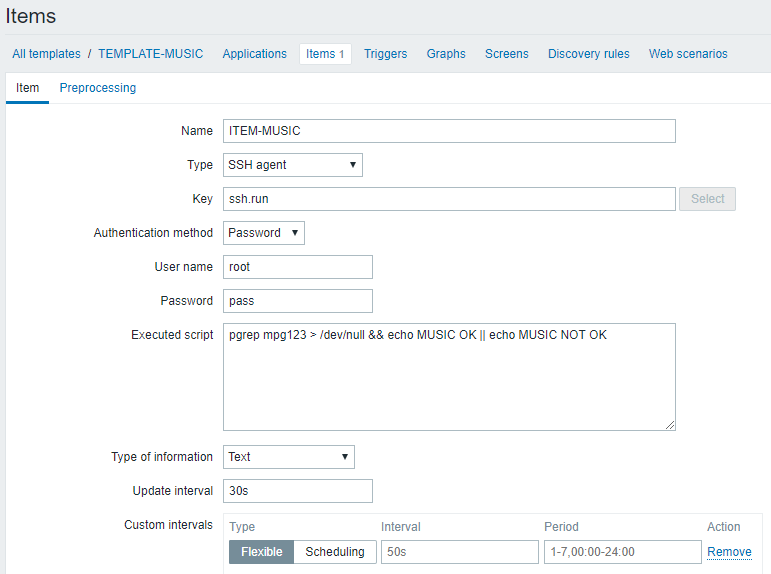
Task: Click the Update interval field
Action: [298, 491]
